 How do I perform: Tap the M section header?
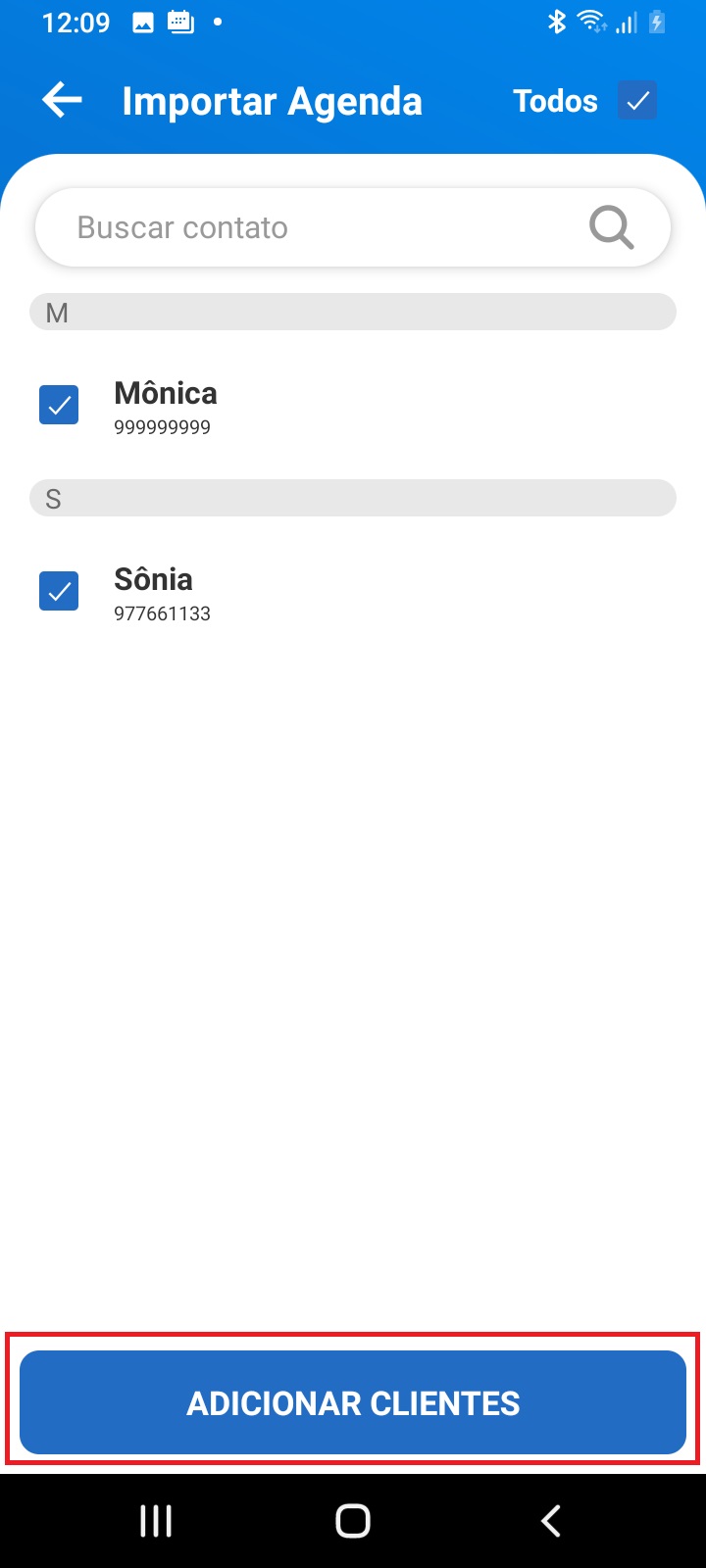click(353, 313)
